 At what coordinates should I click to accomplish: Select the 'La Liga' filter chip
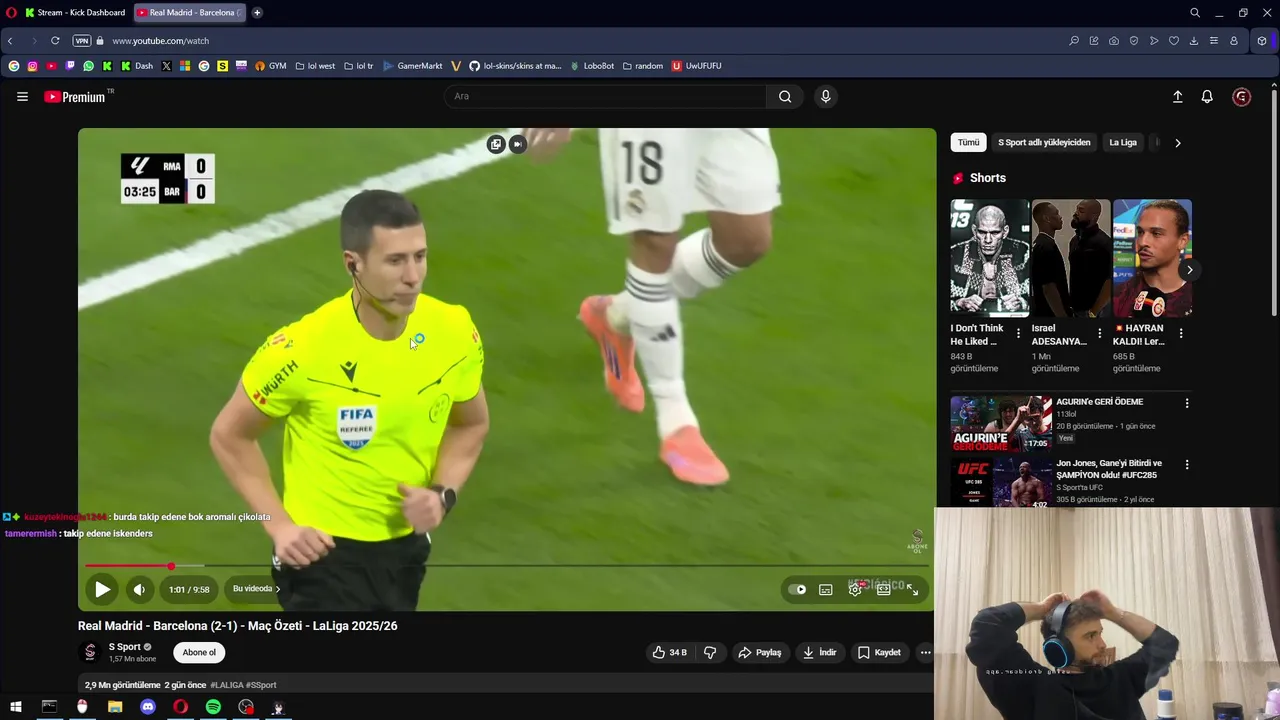click(x=1123, y=143)
